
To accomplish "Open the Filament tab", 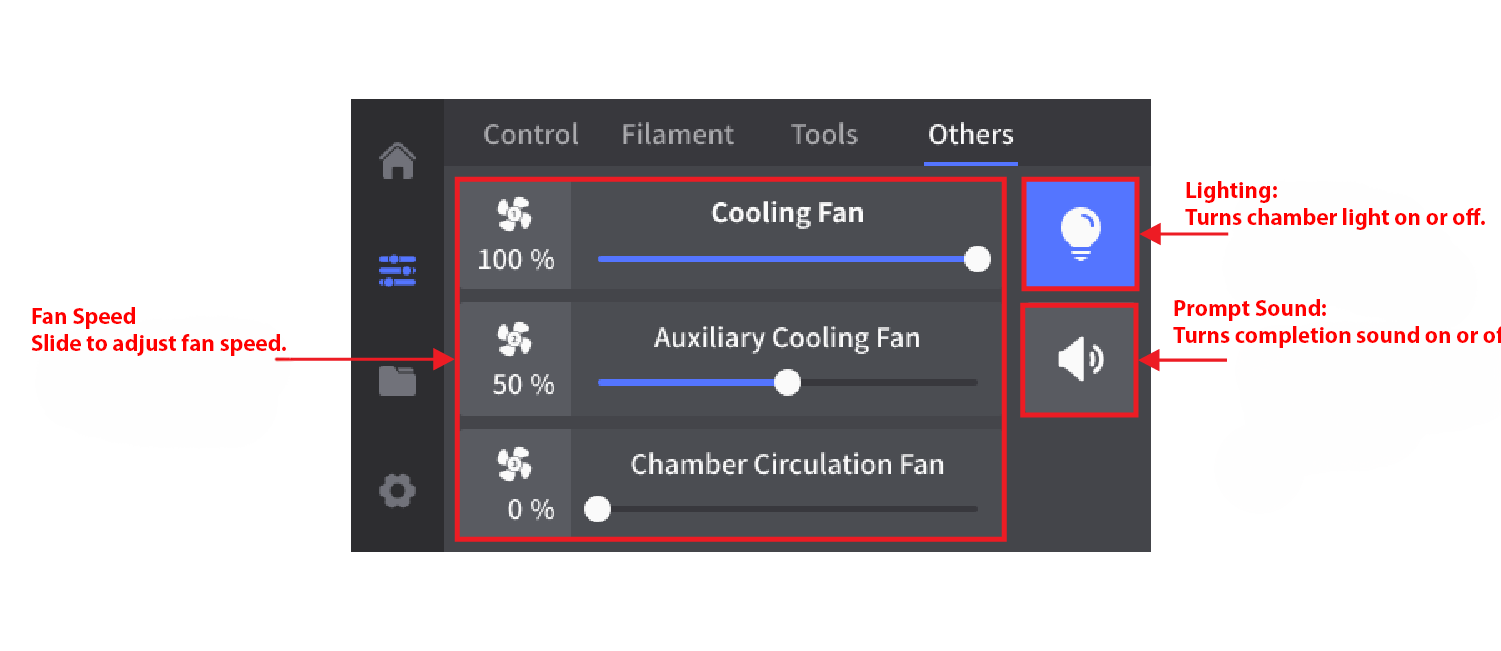I will [x=677, y=134].
